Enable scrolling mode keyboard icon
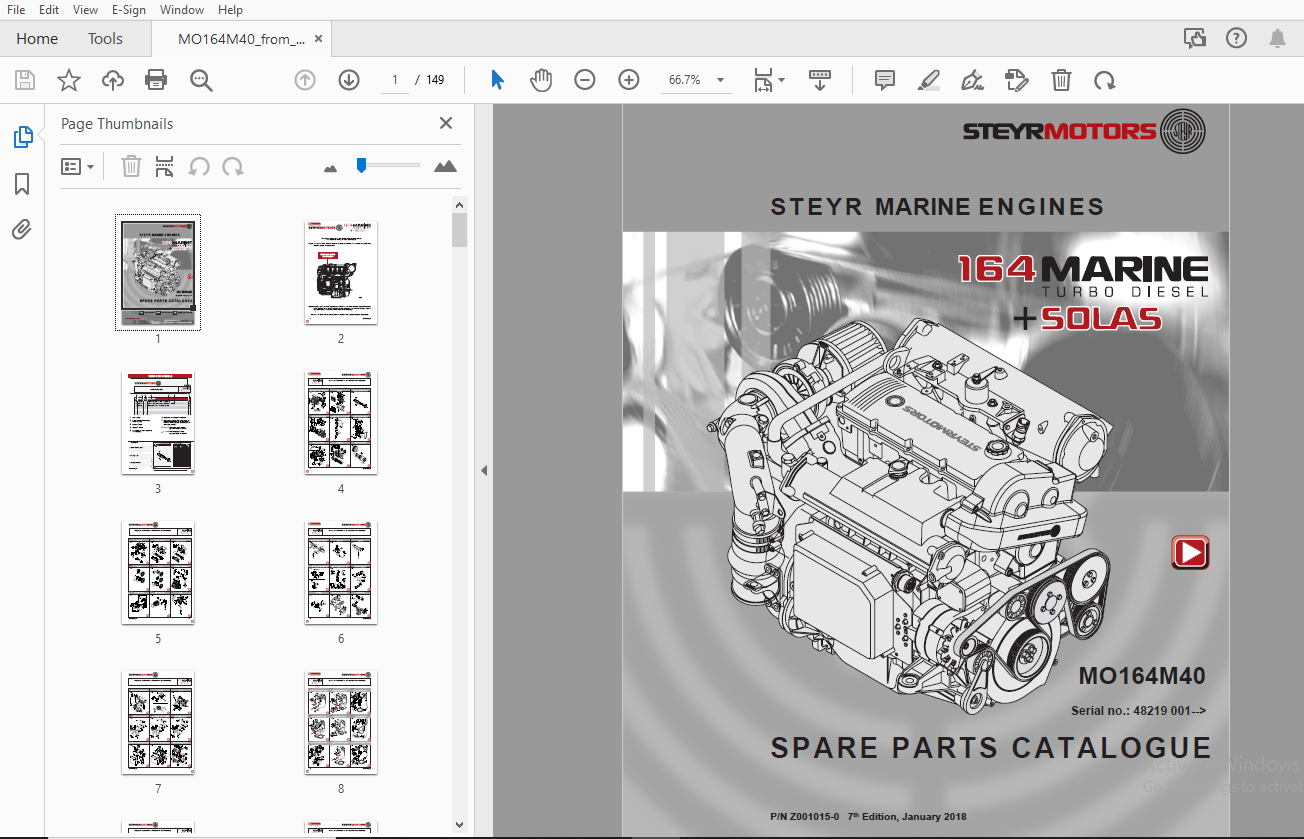 pyautogui.click(x=820, y=80)
